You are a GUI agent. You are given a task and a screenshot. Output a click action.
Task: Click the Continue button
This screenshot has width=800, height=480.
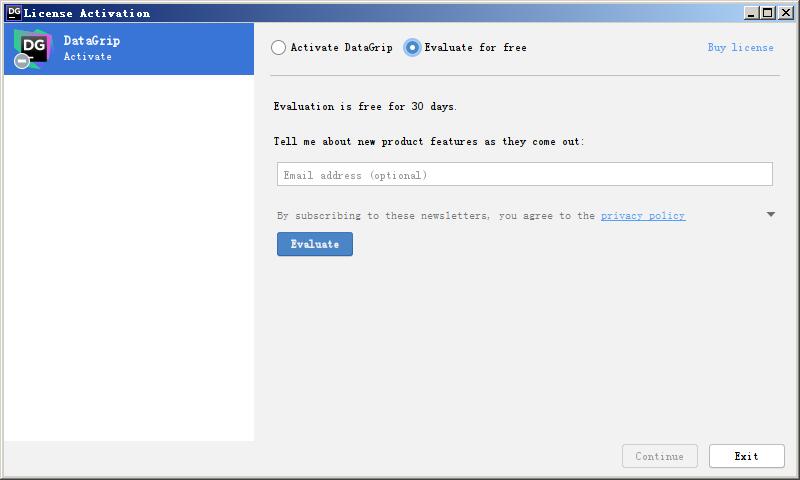click(660, 456)
